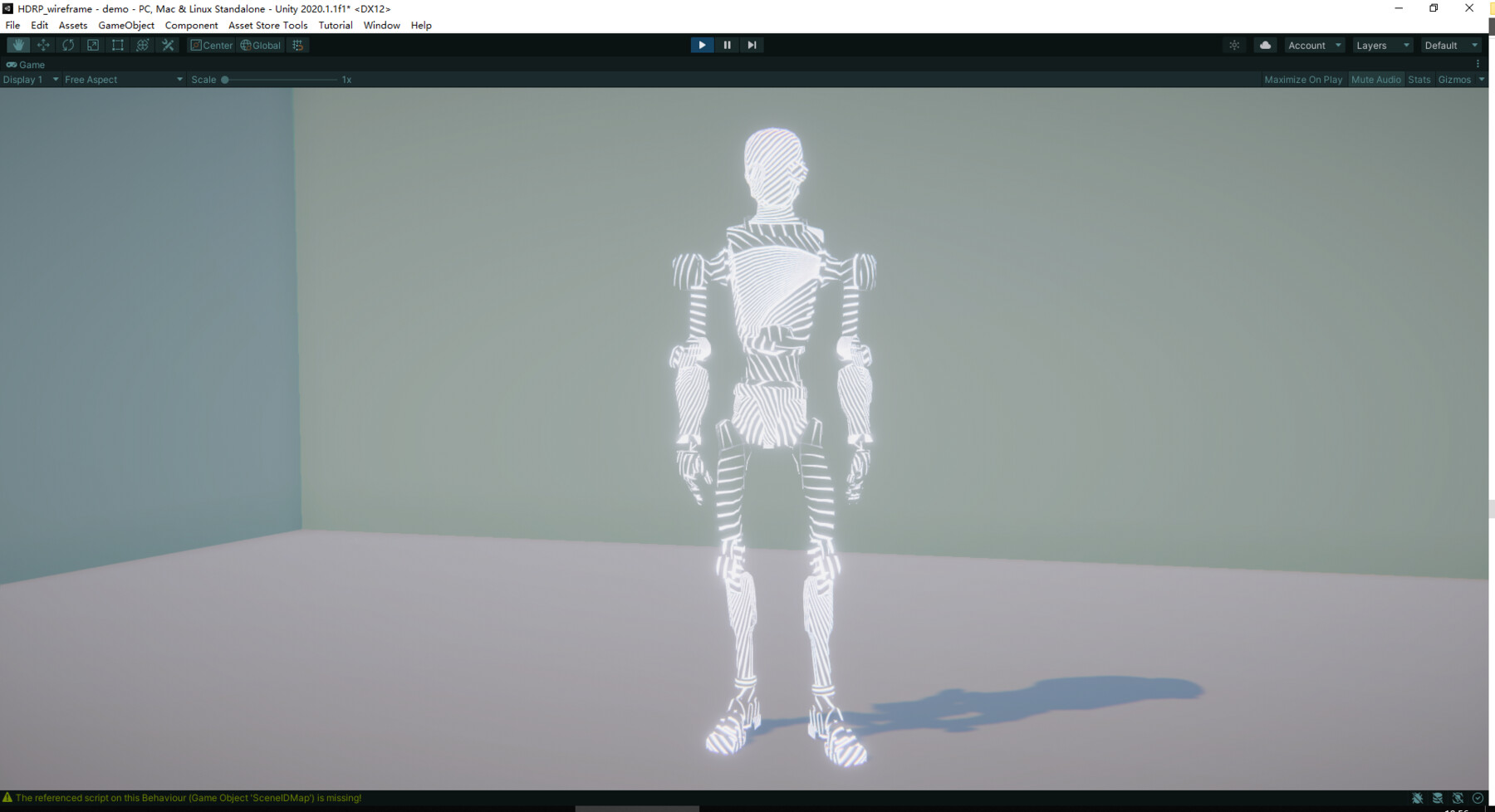This screenshot has width=1495, height=812.
Task: Click the Unity Collaborate cloud icon
Action: point(1264,45)
